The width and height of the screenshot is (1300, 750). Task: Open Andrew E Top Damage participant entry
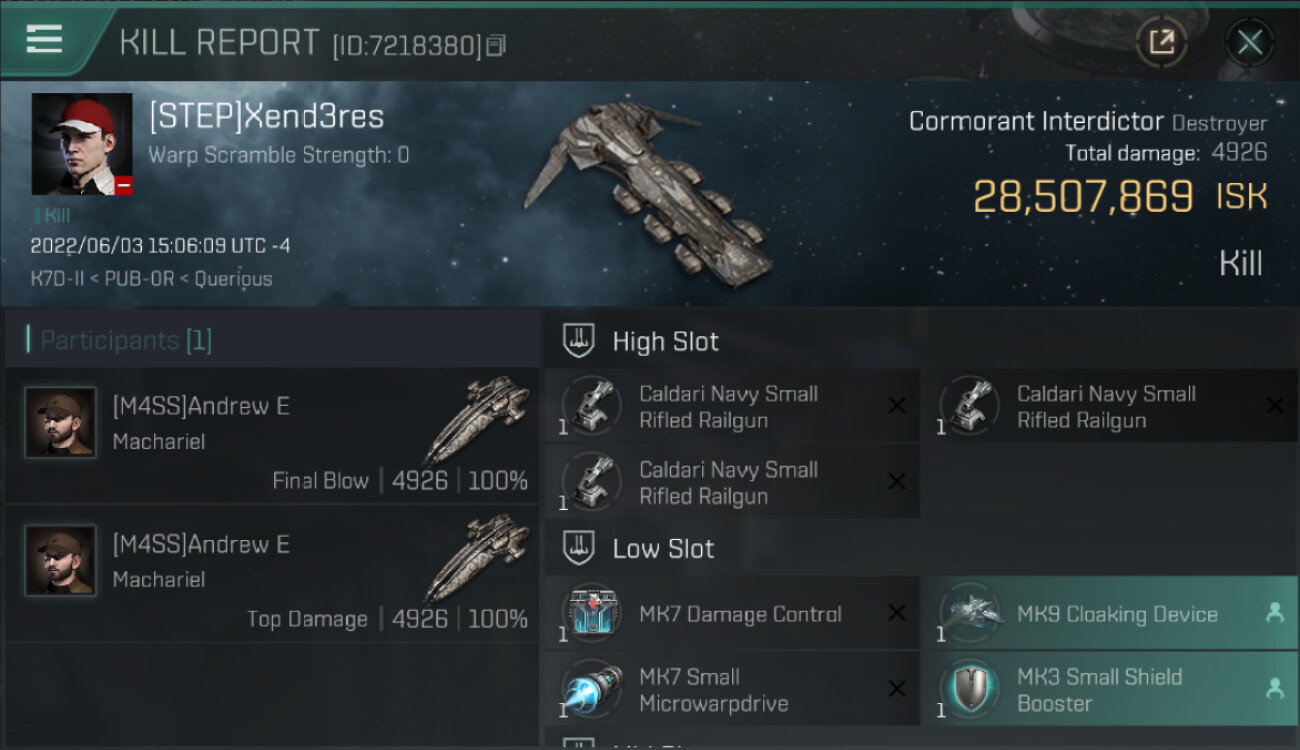point(272,574)
